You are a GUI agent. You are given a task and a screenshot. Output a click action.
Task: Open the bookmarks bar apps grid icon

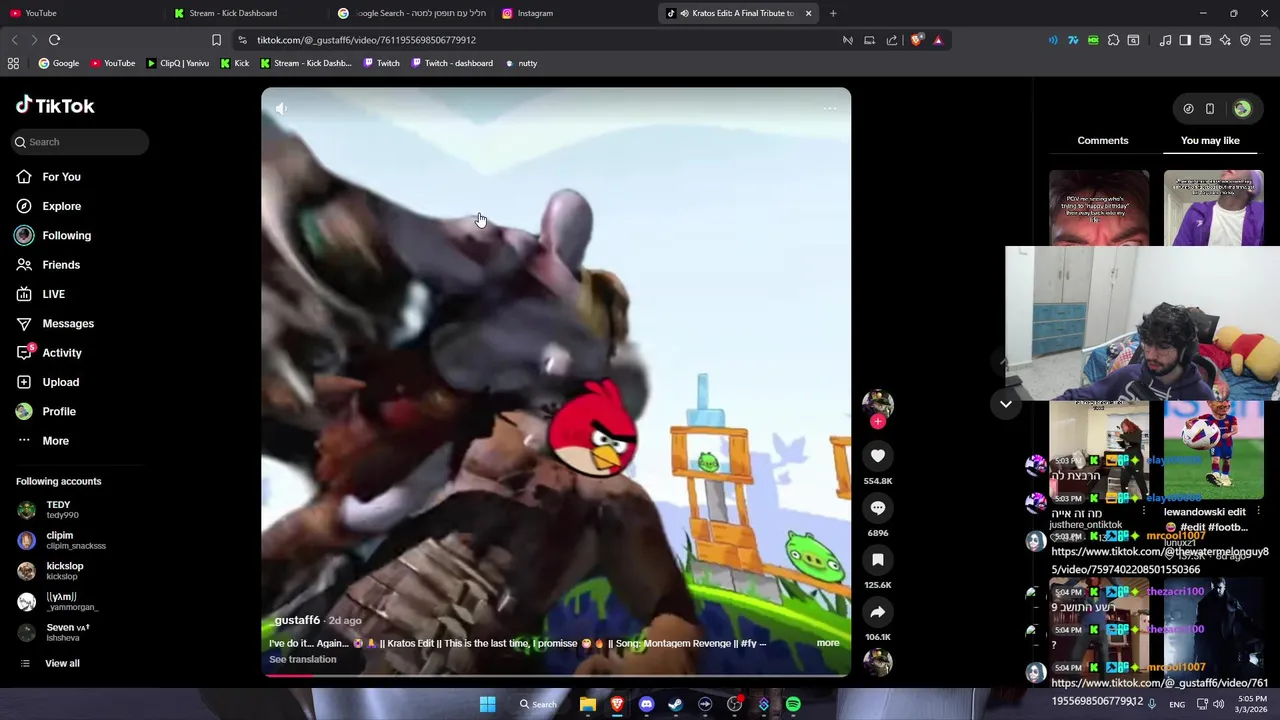[13, 63]
